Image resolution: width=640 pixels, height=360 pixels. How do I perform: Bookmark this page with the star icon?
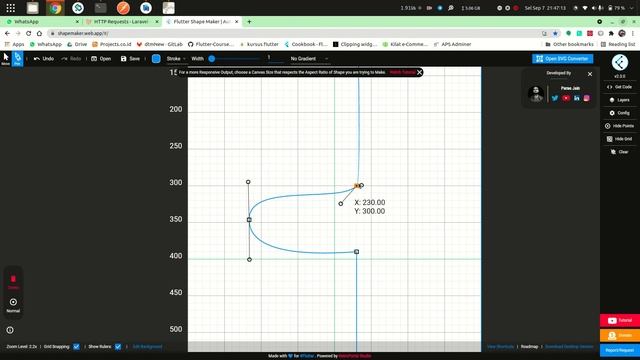click(x=555, y=33)
